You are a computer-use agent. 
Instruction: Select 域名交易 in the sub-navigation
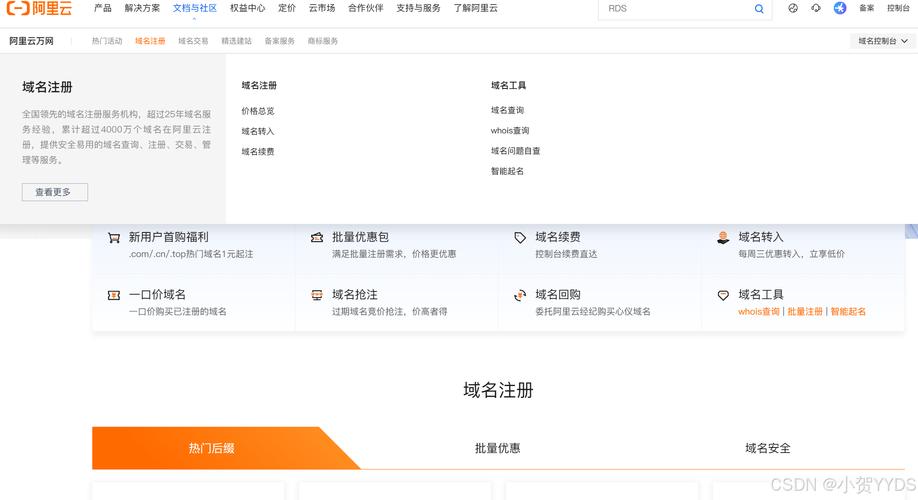193,41
